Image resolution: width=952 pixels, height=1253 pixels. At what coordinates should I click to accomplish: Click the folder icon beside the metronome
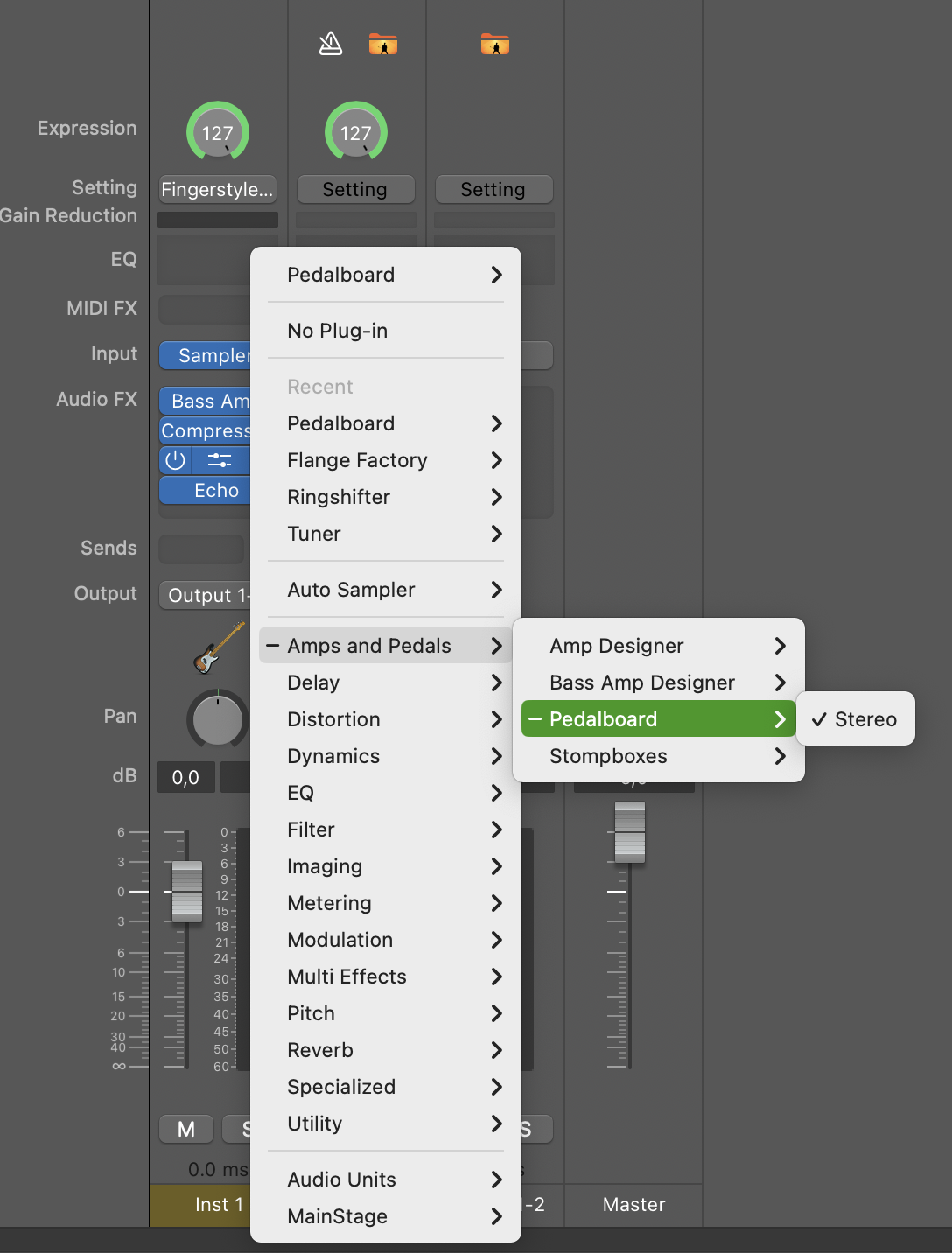coord(383,44)
